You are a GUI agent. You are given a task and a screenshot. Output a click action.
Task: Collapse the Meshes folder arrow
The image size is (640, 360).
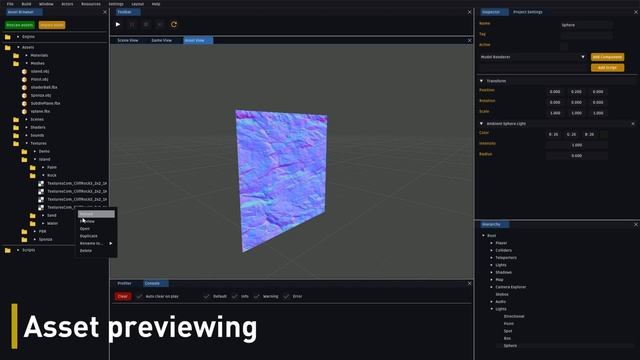click(x=27, y=63)
